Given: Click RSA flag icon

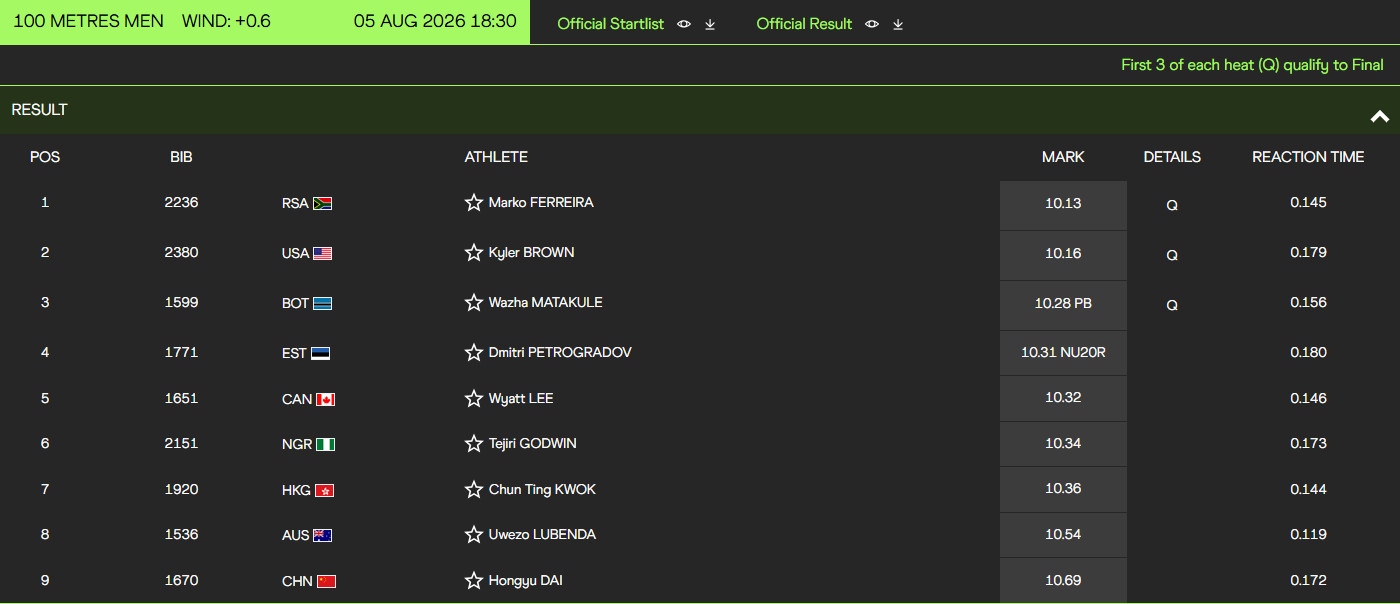Looking at the screenshot, I should coord(323,204).
